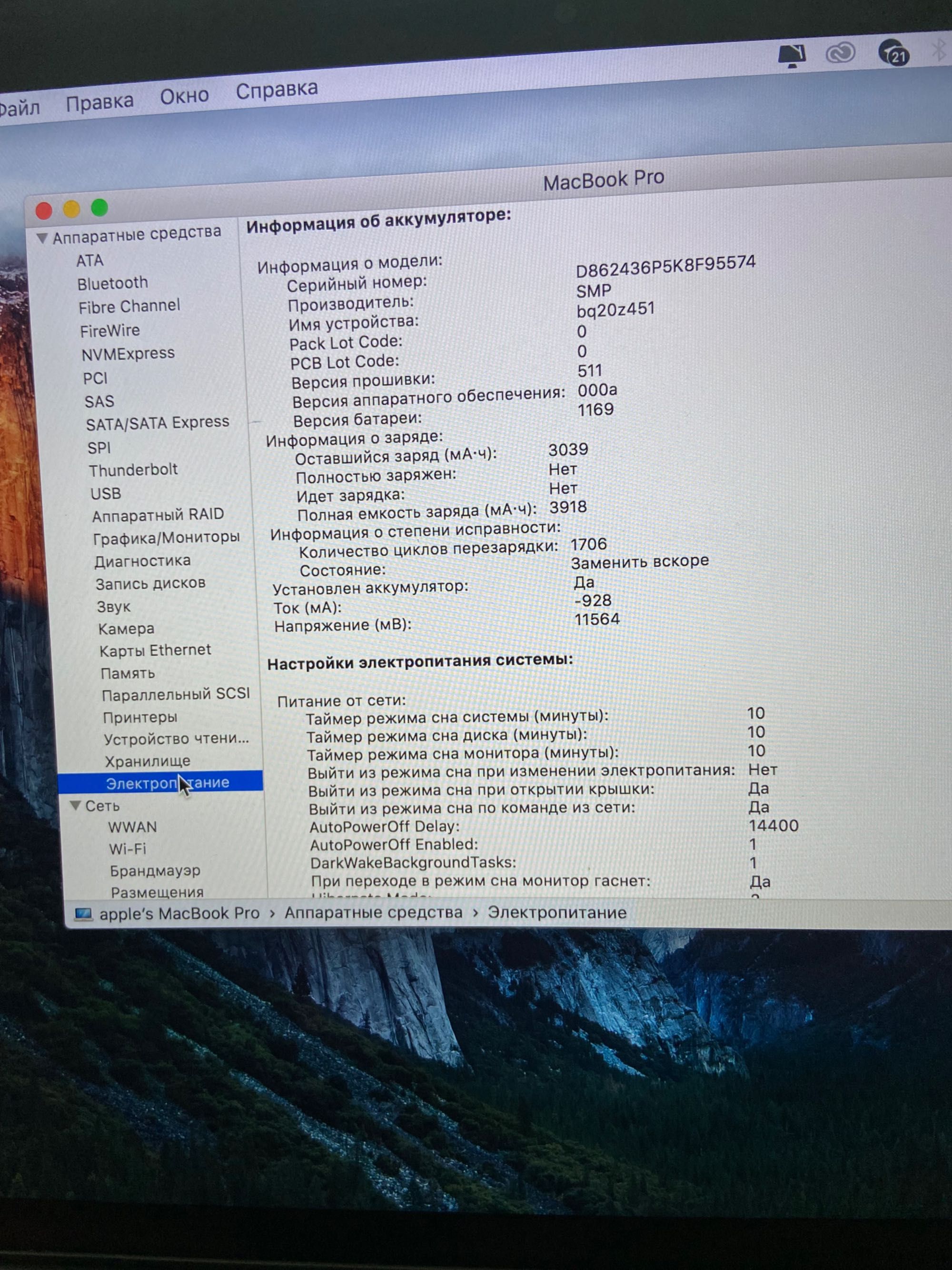
Task: Select Брандмауэр under Сеть
Action: pos(156,871)
